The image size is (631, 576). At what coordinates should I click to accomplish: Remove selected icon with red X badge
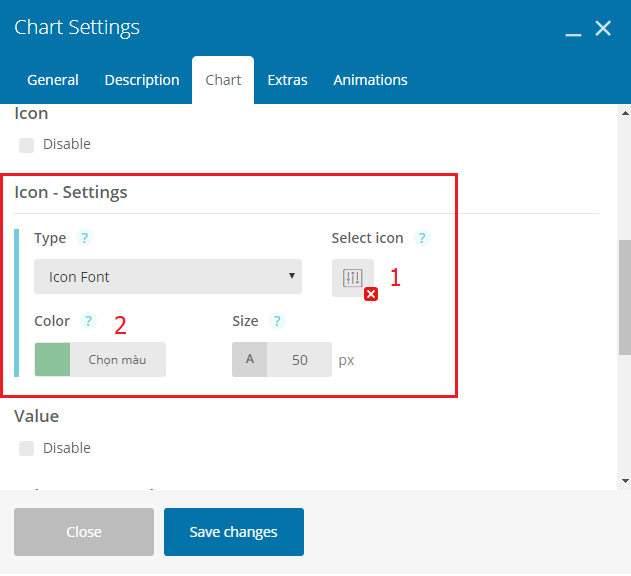tap(371, 294)
